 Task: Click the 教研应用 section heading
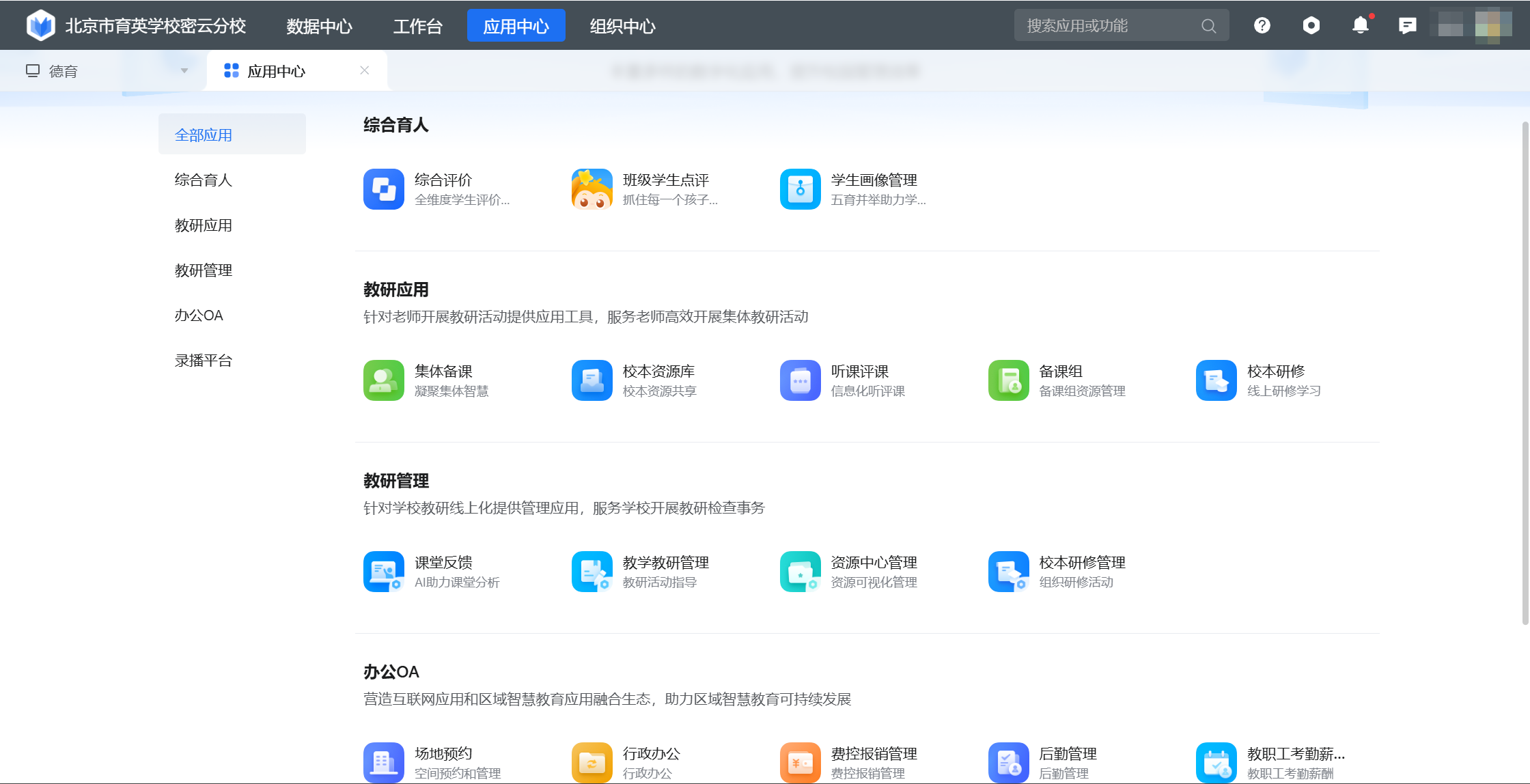396,290
